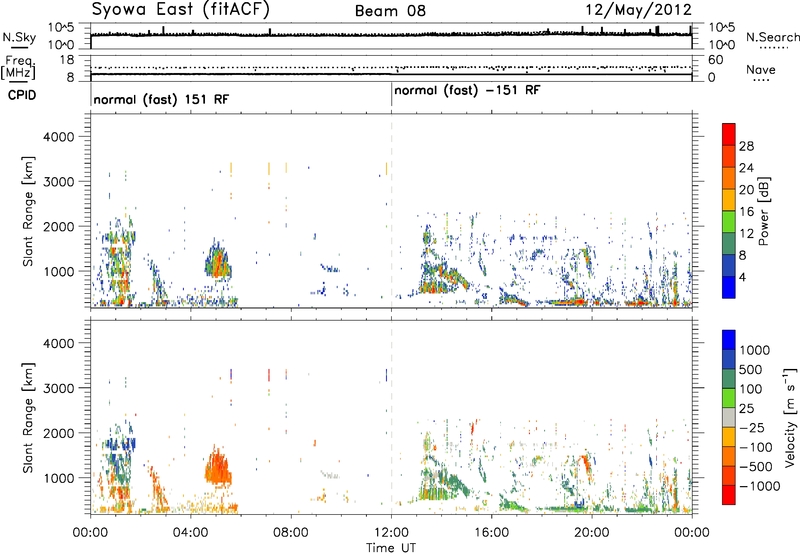Click the "Nave" legend label
The height and width of the screenshot is (554, 800).
point(761,69)
